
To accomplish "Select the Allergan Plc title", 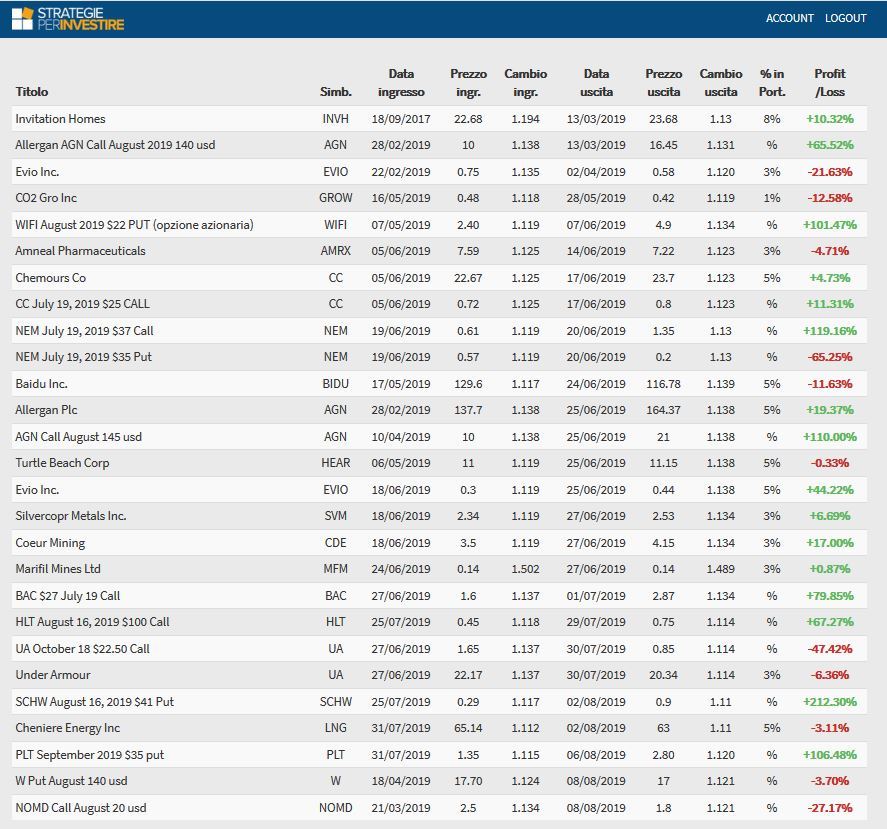I will point(46,410).
